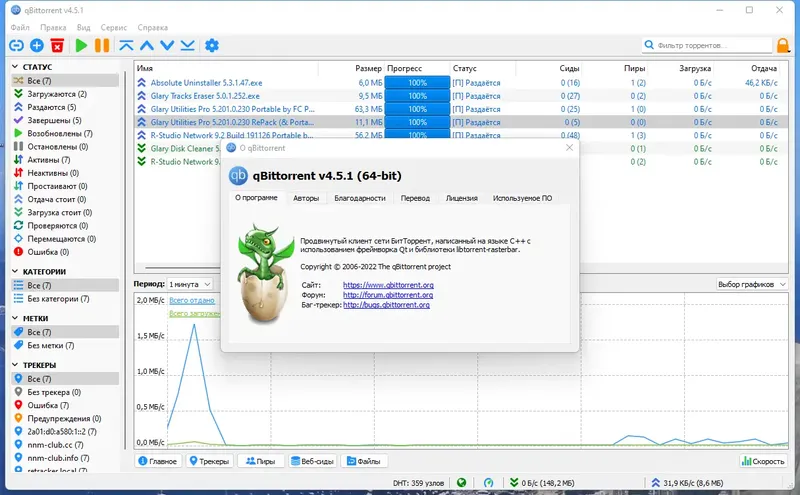Image resolution: width=800 pixels, height=495 pixels.
Task: Switch to the Файлы tab
Action: point(364,461)
